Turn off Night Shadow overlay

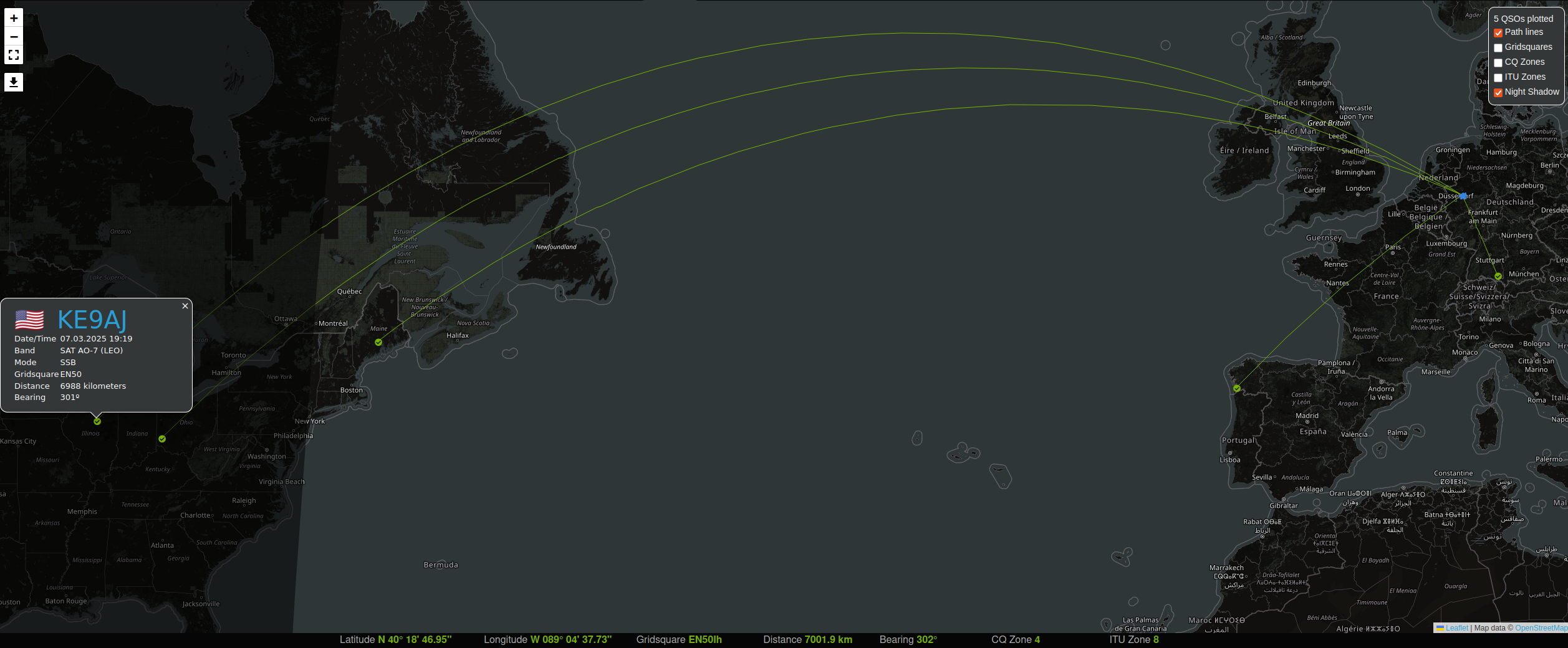pos(1498,93)
